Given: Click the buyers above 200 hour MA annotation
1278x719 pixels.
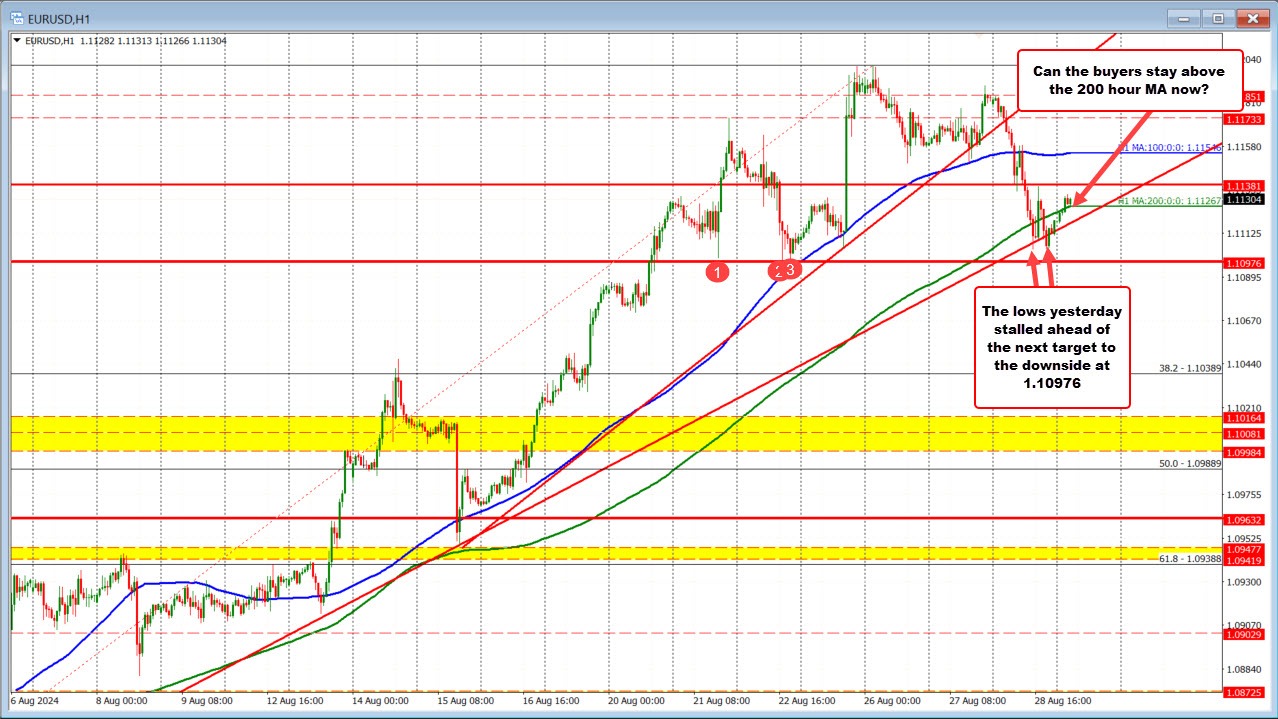Looking at the screenshot, I should [1130, 80].
